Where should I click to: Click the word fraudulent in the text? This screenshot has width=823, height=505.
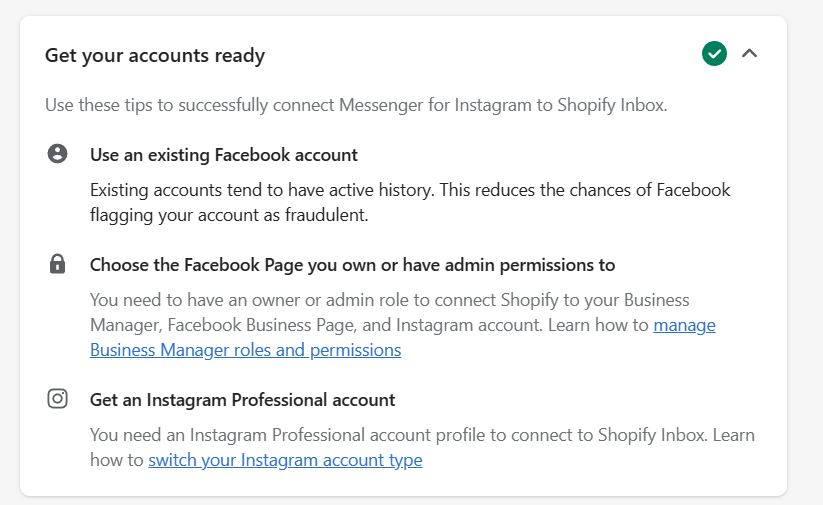(326, 215)
